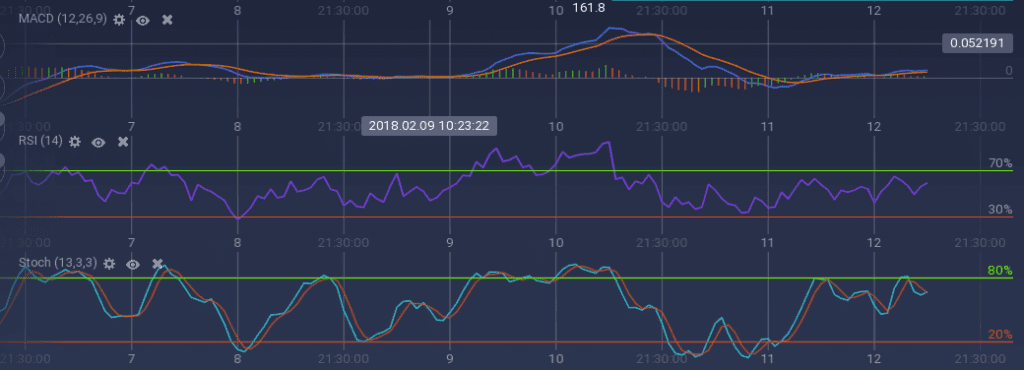Viewport: 1024px width, 370px height.
Task: Toggle Stoch indicator visibility eye
Action: pyautogui.click(x=133, y=264)
